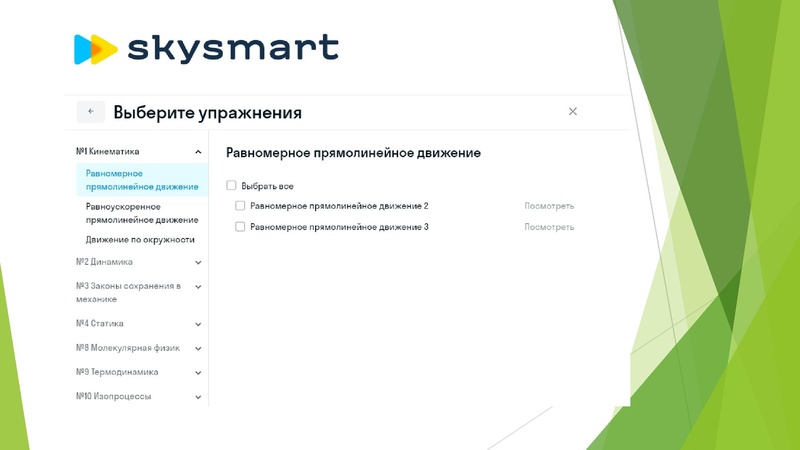Open the '№2 Динамика' section label
Screen dimensions: 800x450
(105, 262)
